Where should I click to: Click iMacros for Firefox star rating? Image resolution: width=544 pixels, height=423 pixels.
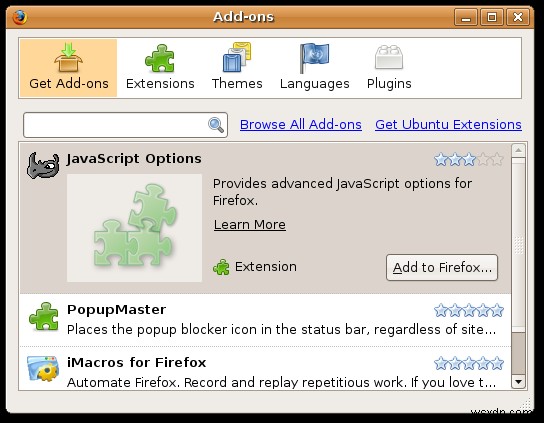point(469,363)
